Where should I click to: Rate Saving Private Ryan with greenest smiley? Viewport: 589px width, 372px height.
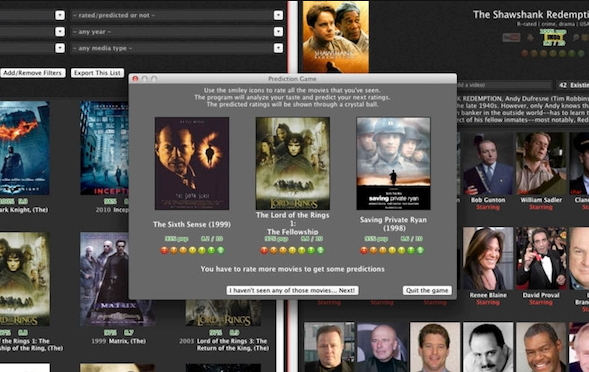click(420, 250)
